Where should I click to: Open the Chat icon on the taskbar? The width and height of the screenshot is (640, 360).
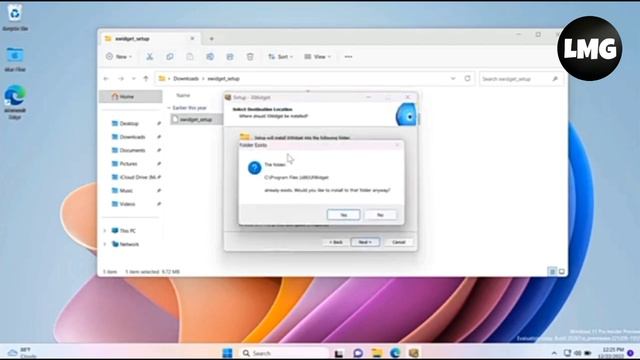click(358, 353)
